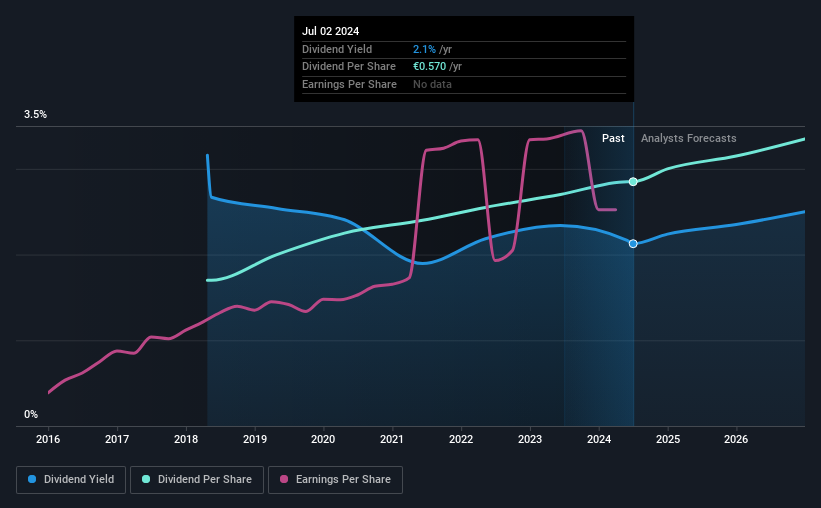This screenshot has height=508, width=821.
Task: Click the 'No data' earnings value
Action: (x=432, y=84)
